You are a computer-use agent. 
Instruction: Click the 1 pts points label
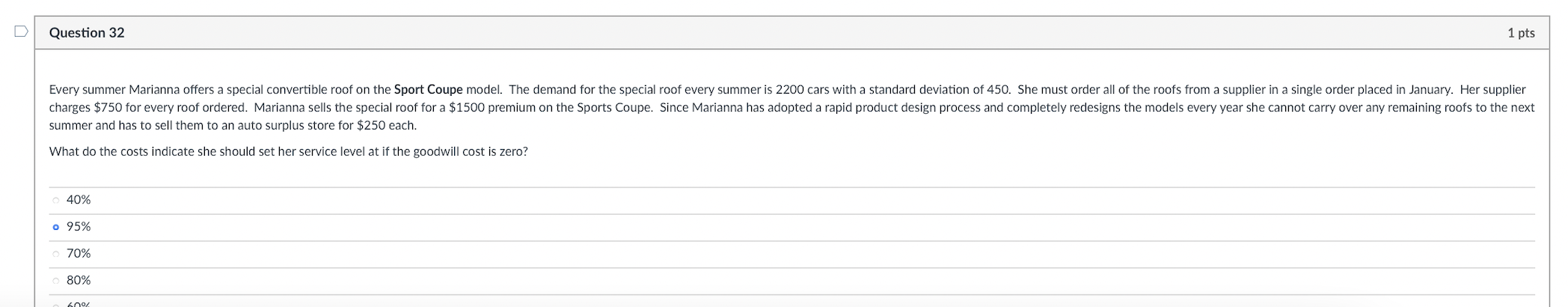(x=1521, y=33)
